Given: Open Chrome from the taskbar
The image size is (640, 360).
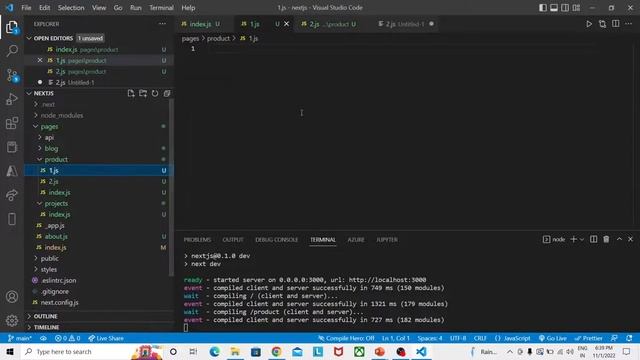Looking at the screenshot, I should (276, 351).
